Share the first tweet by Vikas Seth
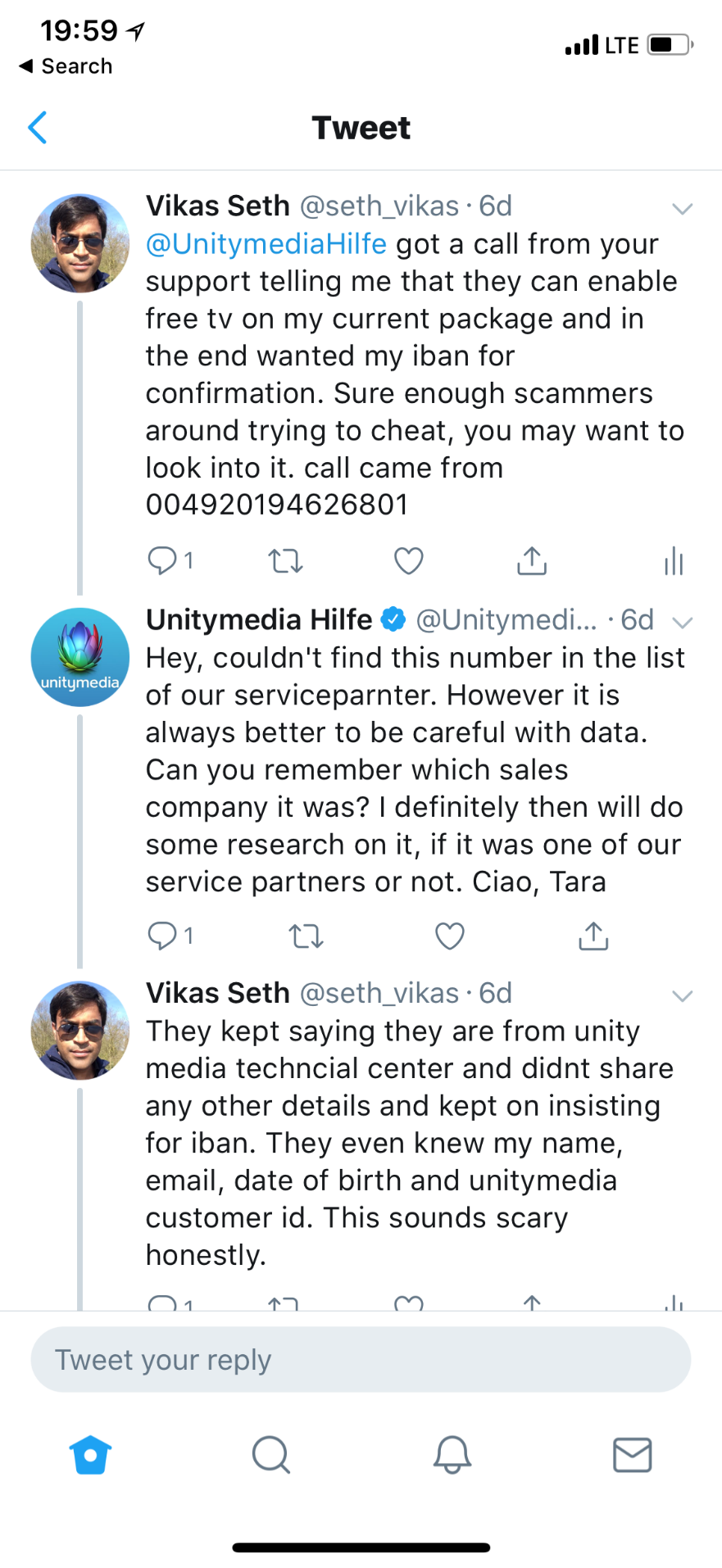Screen dimensions: 722x1568 tap(532, 561)
